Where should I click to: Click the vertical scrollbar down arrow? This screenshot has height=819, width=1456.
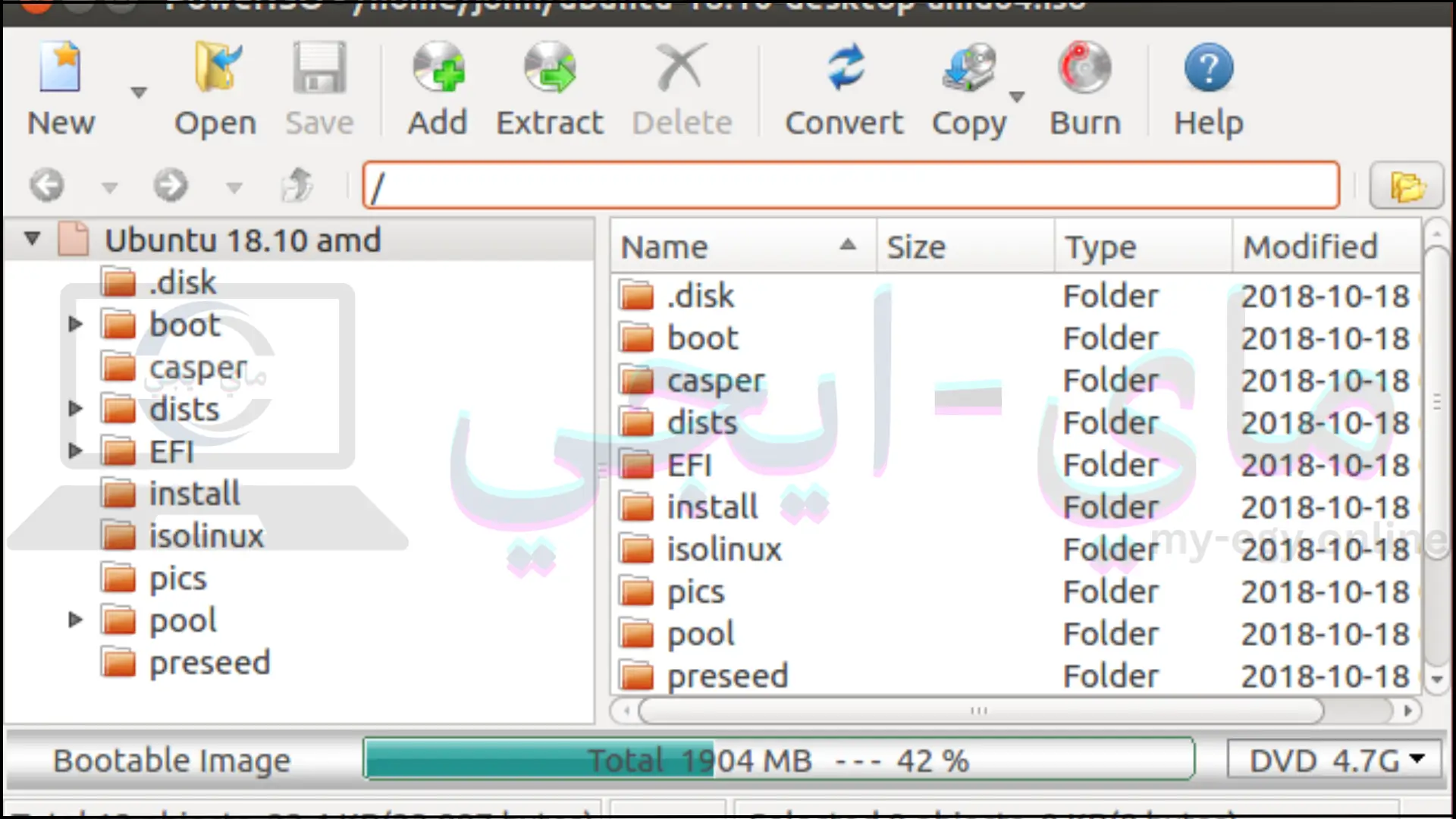pos(1437,679)
